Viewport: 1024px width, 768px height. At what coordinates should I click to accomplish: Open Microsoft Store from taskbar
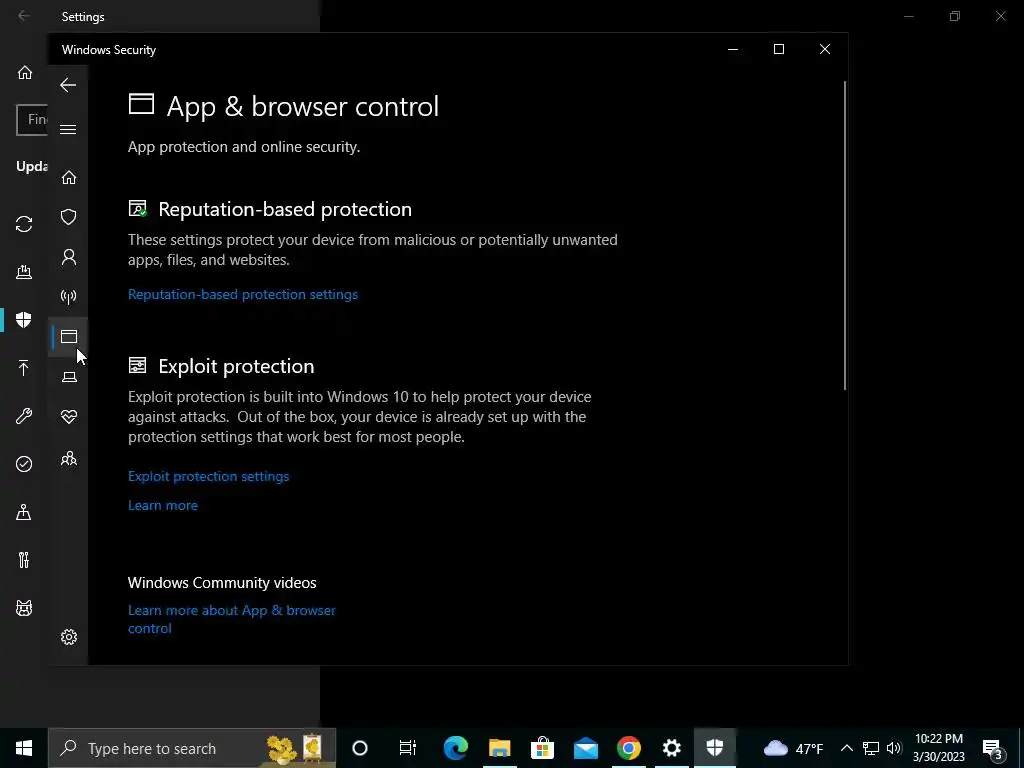[542, 748]
